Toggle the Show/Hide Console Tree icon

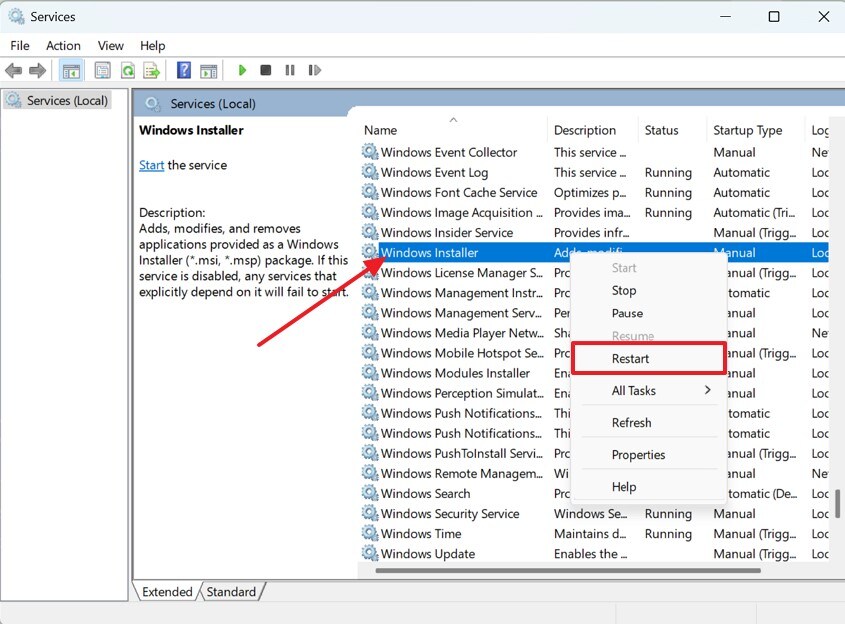(x=71, y=71)
